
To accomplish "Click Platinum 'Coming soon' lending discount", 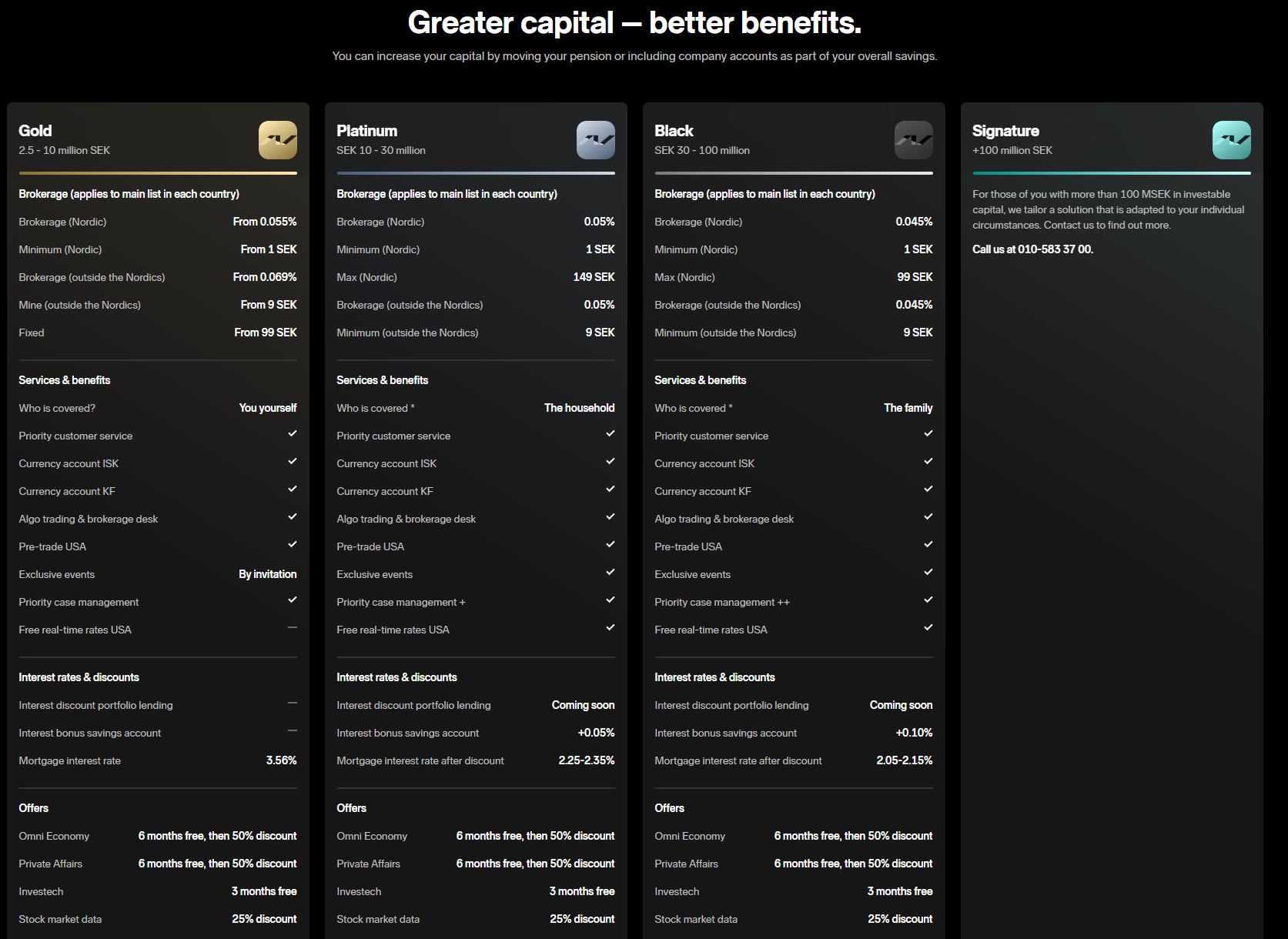I will [x=584, y=705].
